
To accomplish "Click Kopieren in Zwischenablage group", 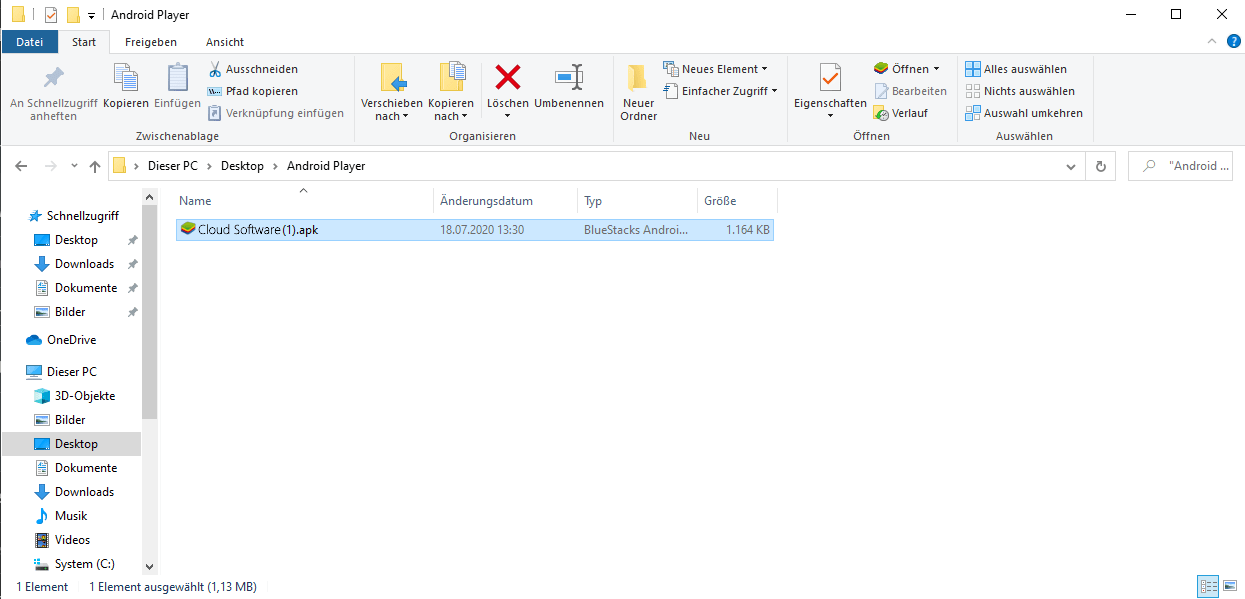I will pyautogui.click(x=126, y=86).
